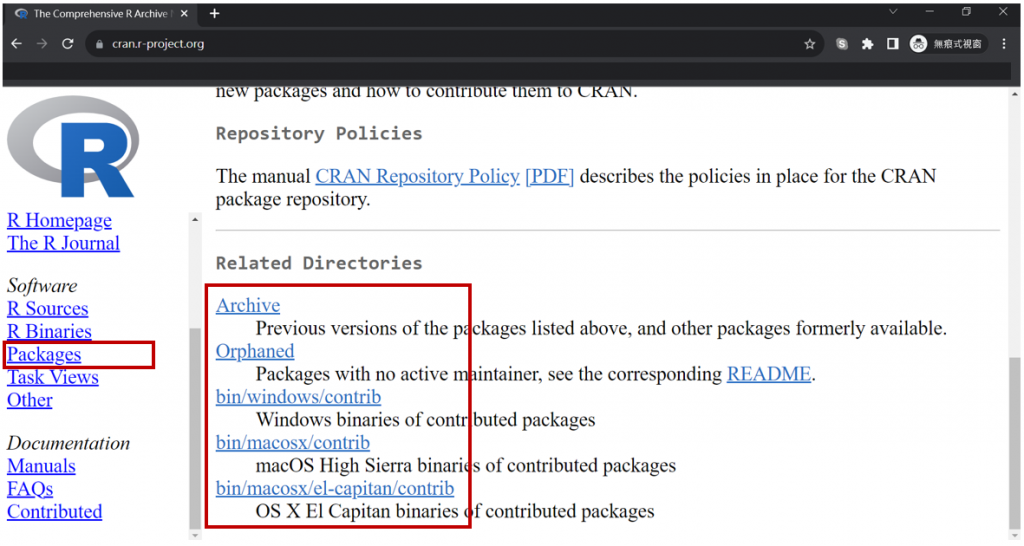Open the Packages link in sidebar
1024x546 pixels.
(44, 355)
